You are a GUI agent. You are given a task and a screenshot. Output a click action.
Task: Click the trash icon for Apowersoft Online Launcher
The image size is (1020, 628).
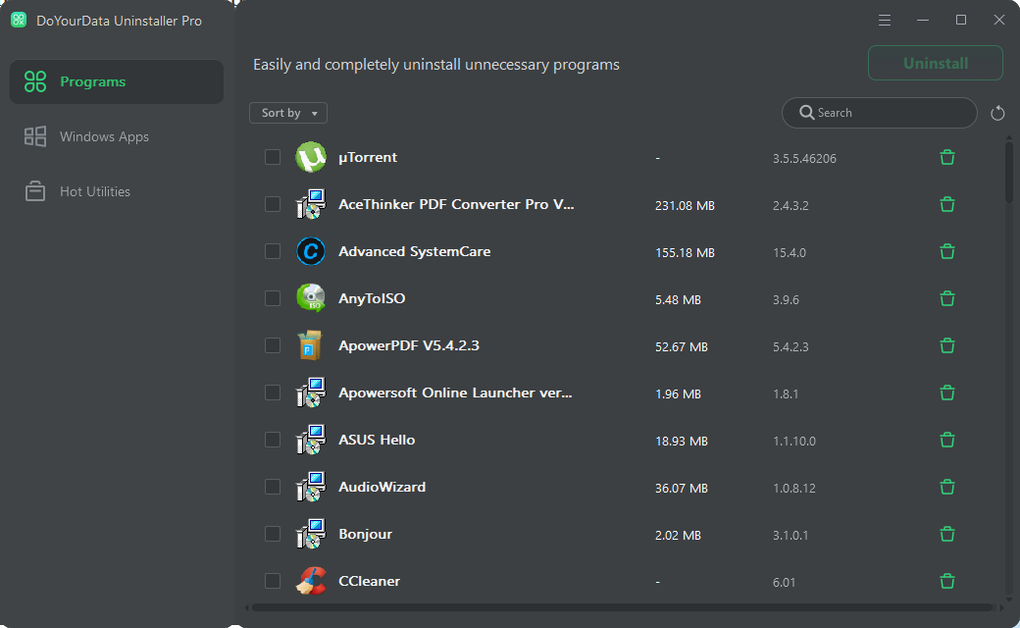click(x=947, y=392)
